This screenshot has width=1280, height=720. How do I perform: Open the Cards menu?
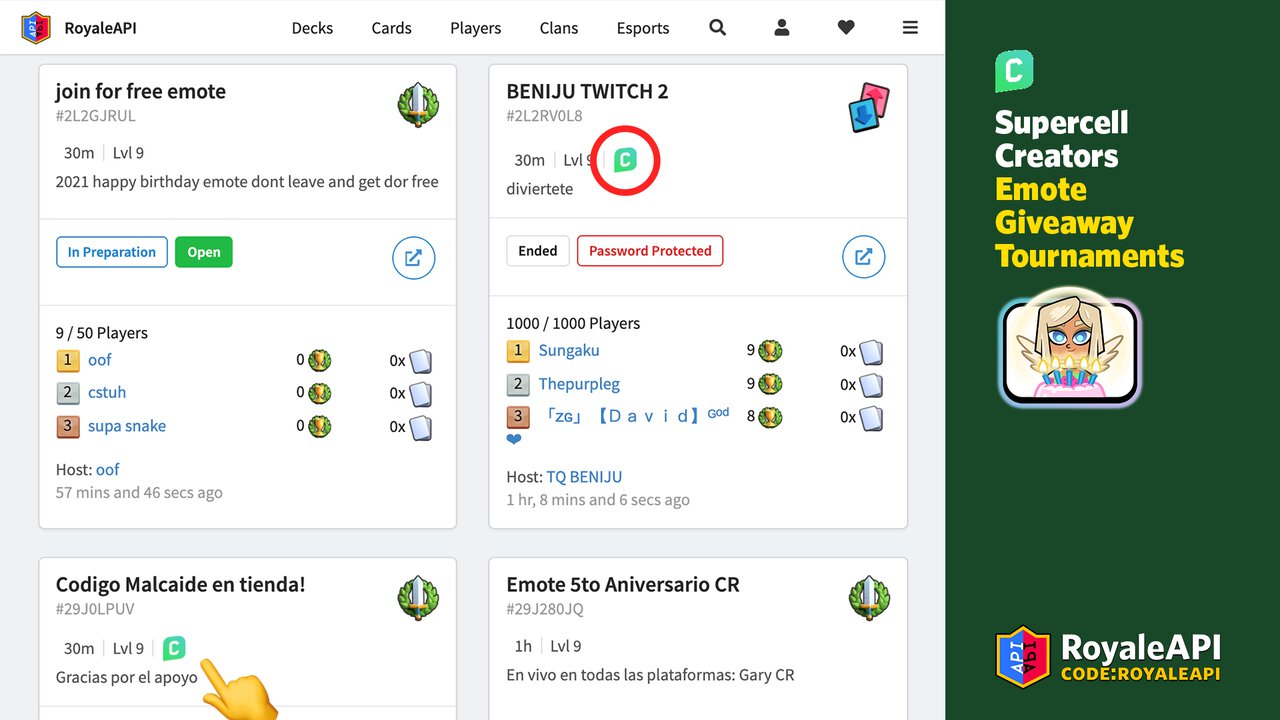(391, 28)
